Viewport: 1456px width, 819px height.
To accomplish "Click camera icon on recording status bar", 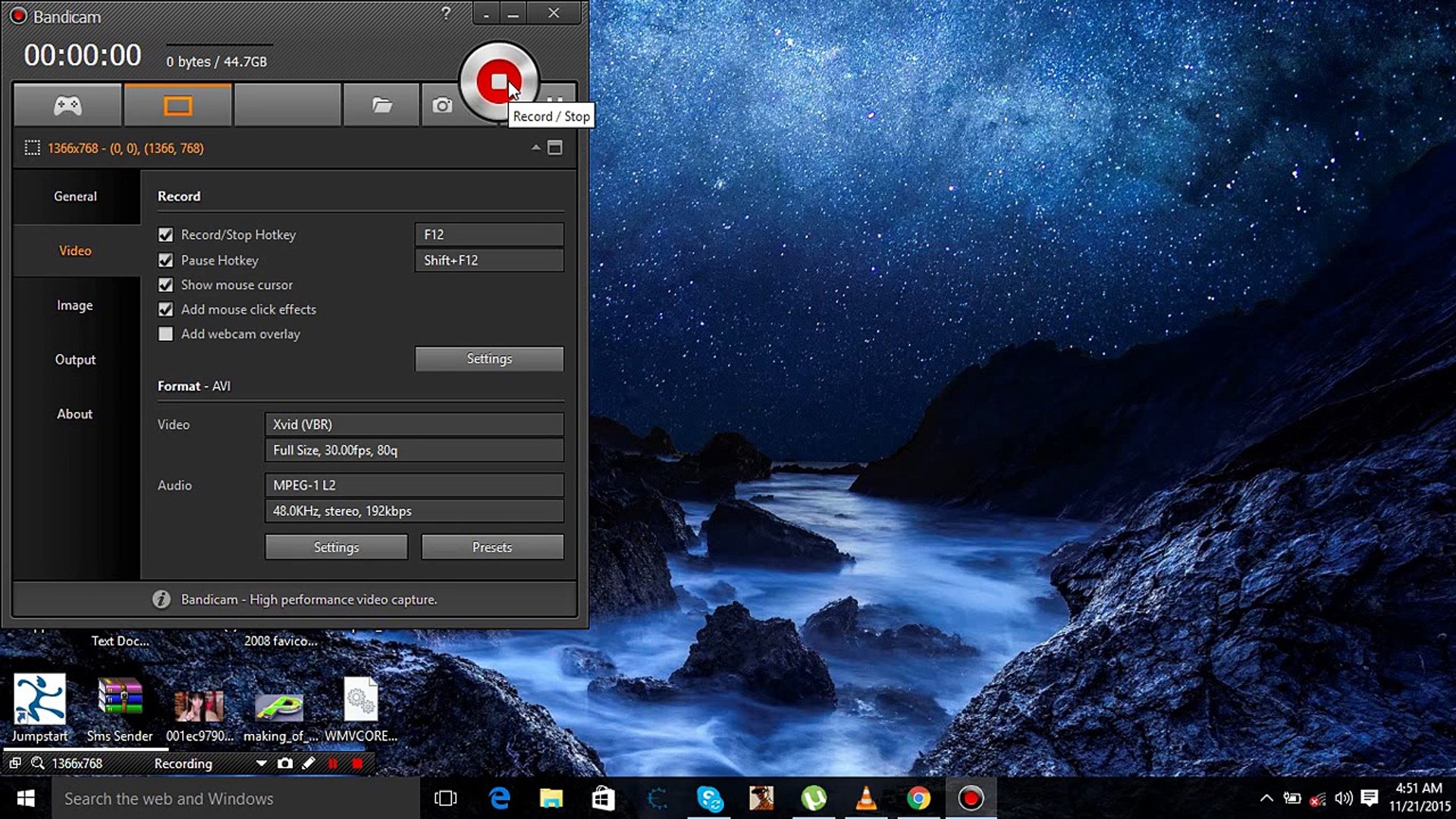I will coord(285,763).
